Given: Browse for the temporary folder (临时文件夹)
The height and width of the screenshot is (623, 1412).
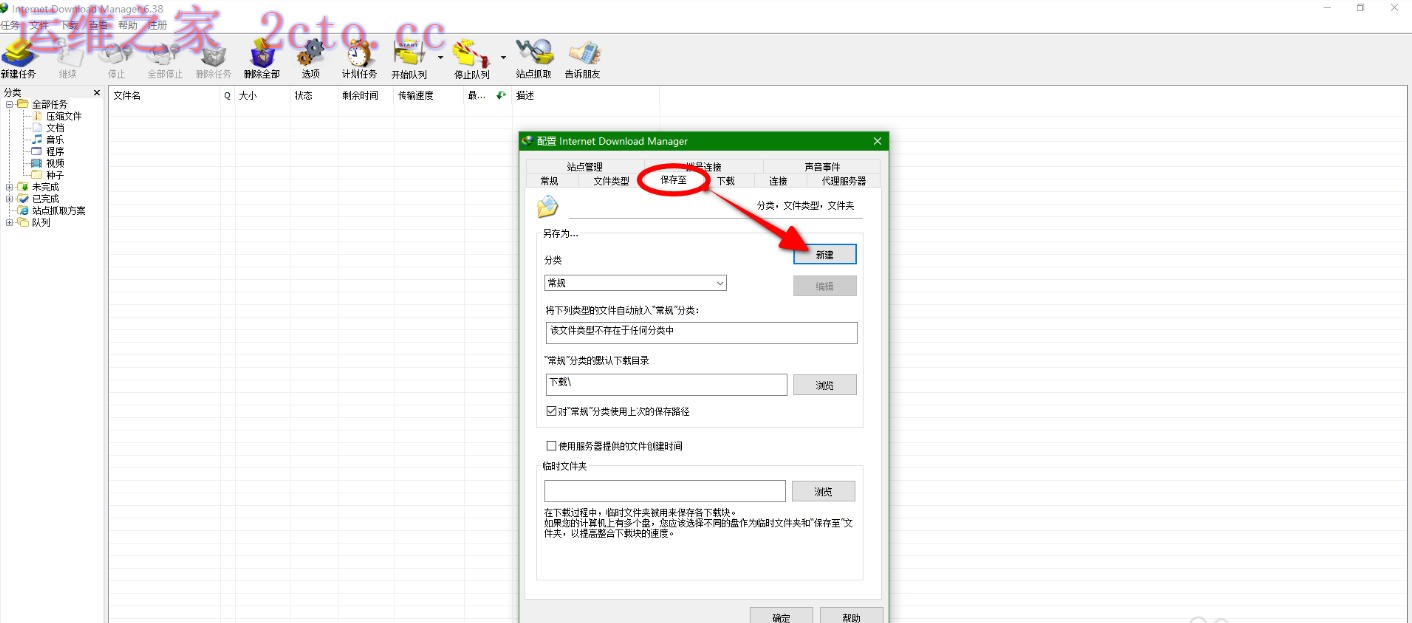Looking at the screenshot, I should (824, 491).
